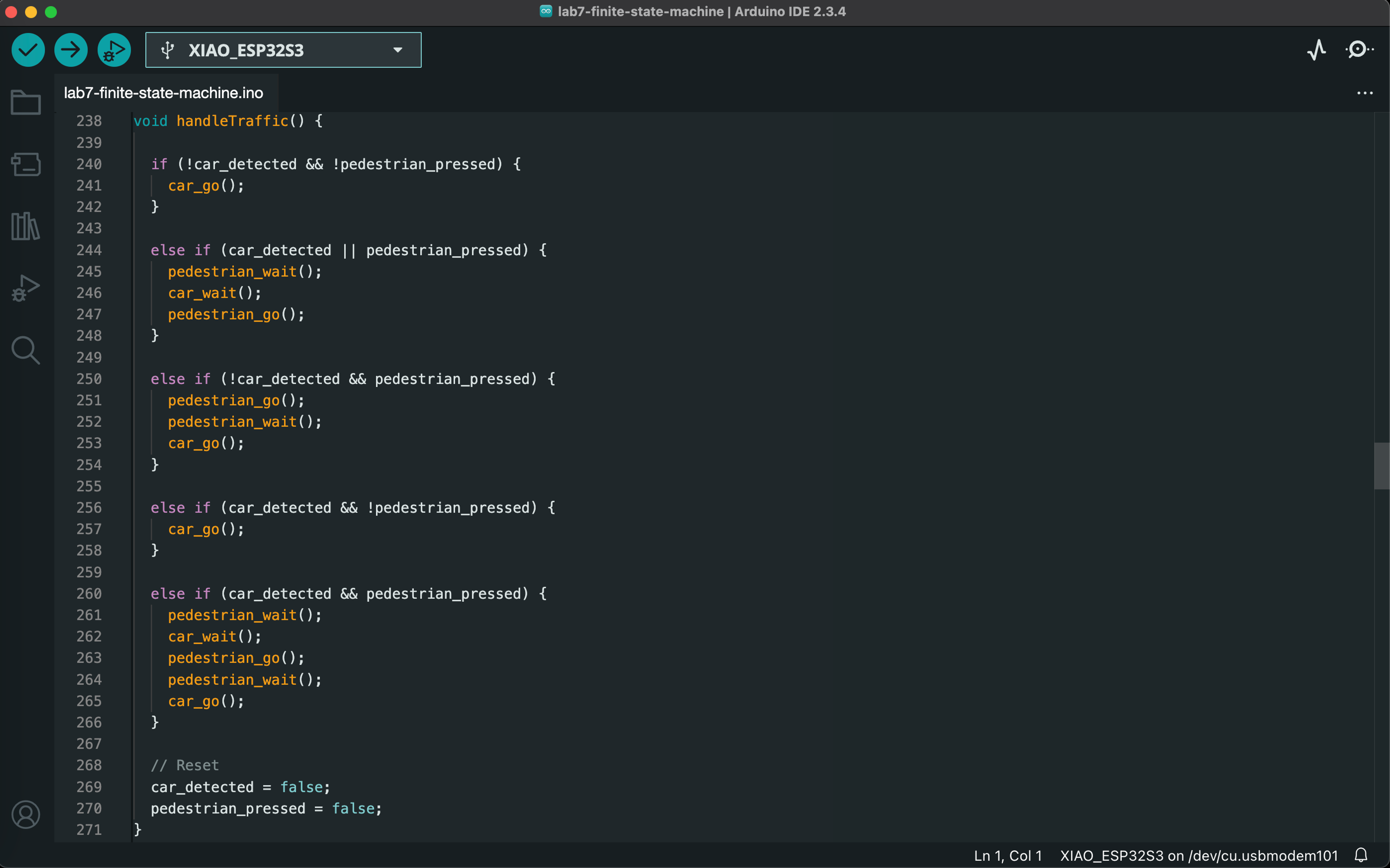The height and width of the screenshot is (868, 1390).
Task: Toggle notifications bell in status bar
Action: coord(1361,855)
